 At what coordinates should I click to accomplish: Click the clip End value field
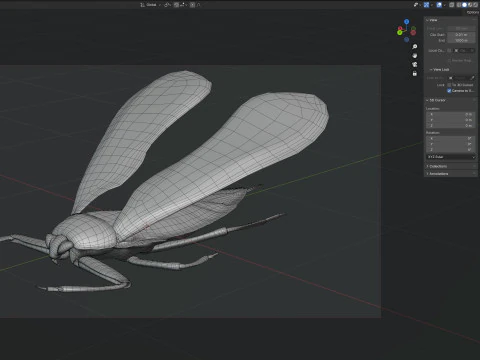pos(461,40)
